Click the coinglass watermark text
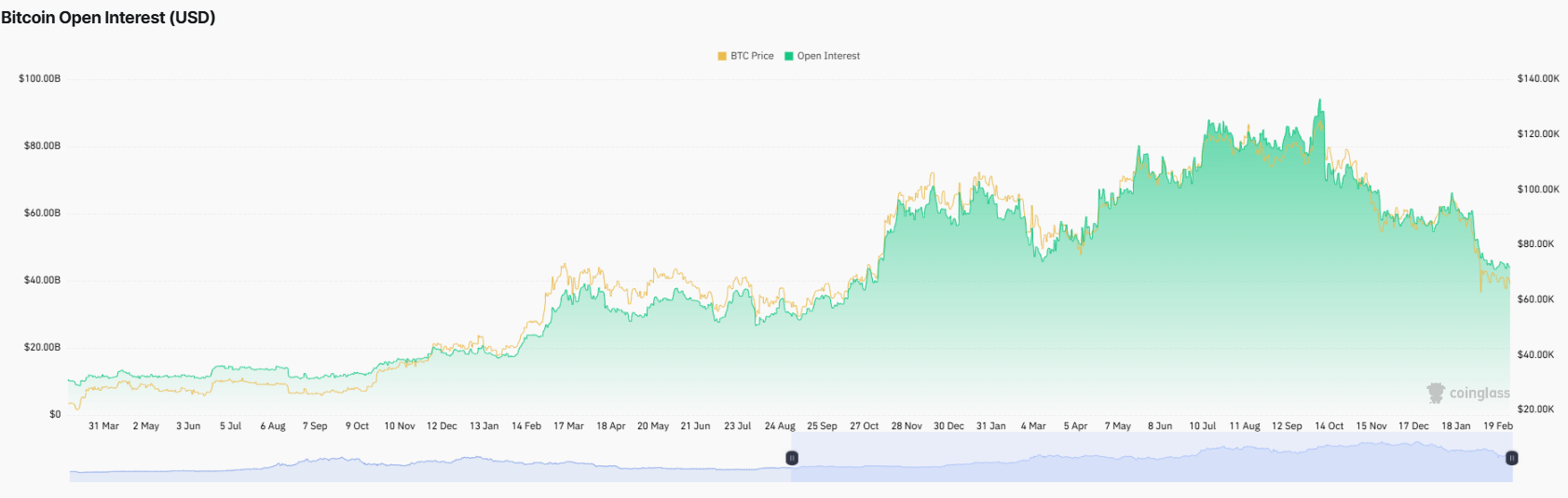This screenshot has height=498, width=1568. (x=1479, y=394)
